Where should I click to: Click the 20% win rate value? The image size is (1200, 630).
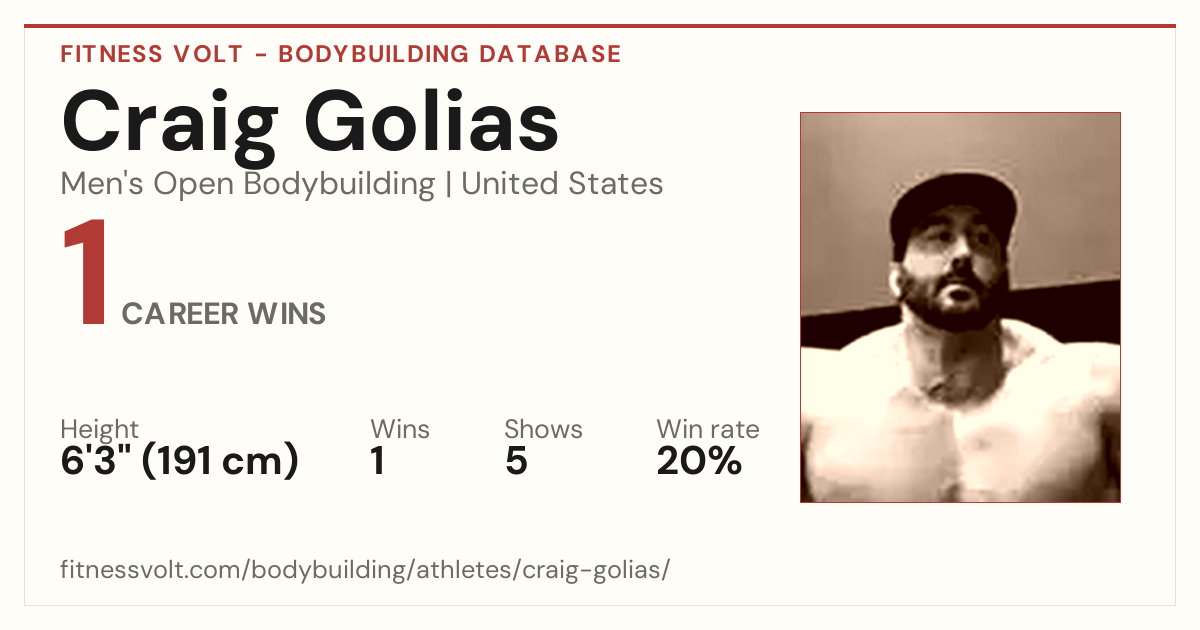click(699, 461)
